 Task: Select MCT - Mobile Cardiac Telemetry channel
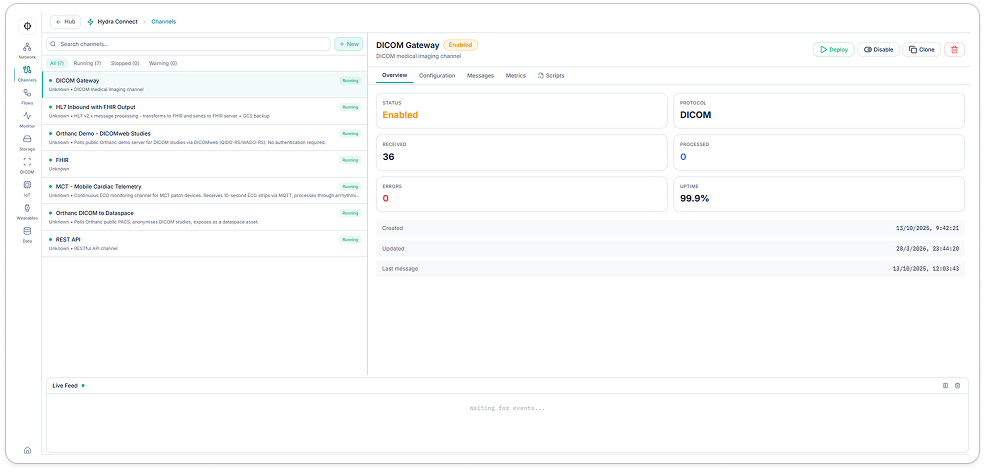pos(205,190)
